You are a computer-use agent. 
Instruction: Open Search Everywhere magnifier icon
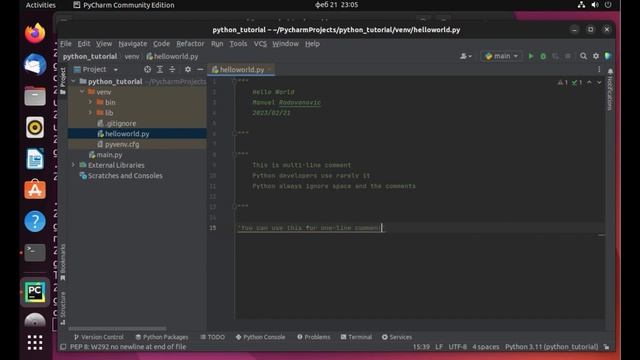pos(583,56)
